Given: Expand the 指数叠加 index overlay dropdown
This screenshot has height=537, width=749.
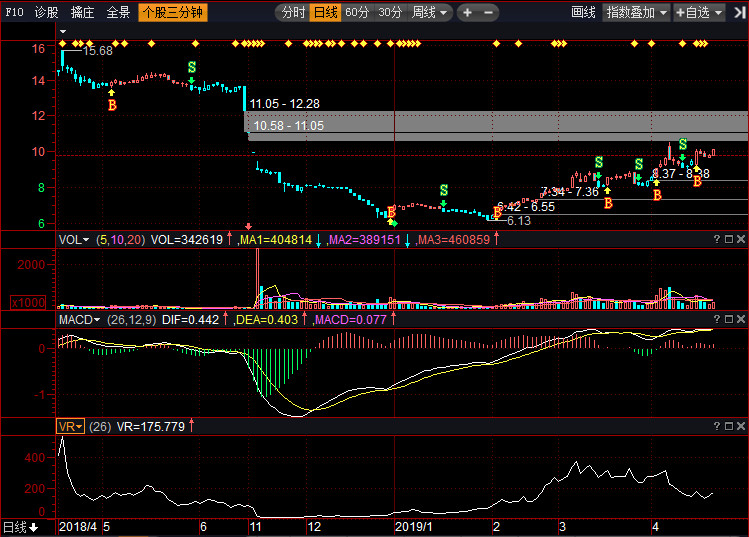Looking at the screenshot, I should 637,13.
